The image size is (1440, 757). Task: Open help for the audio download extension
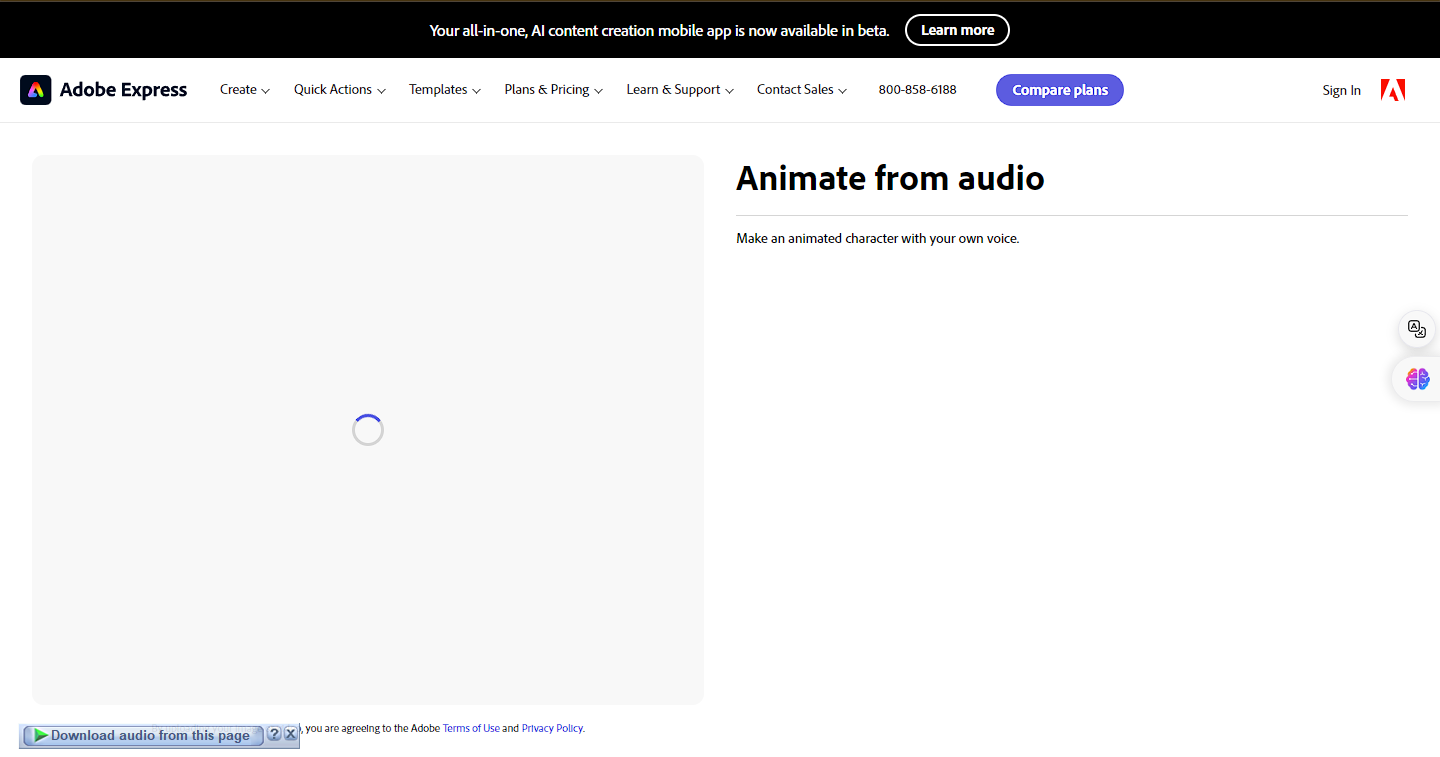274,733
